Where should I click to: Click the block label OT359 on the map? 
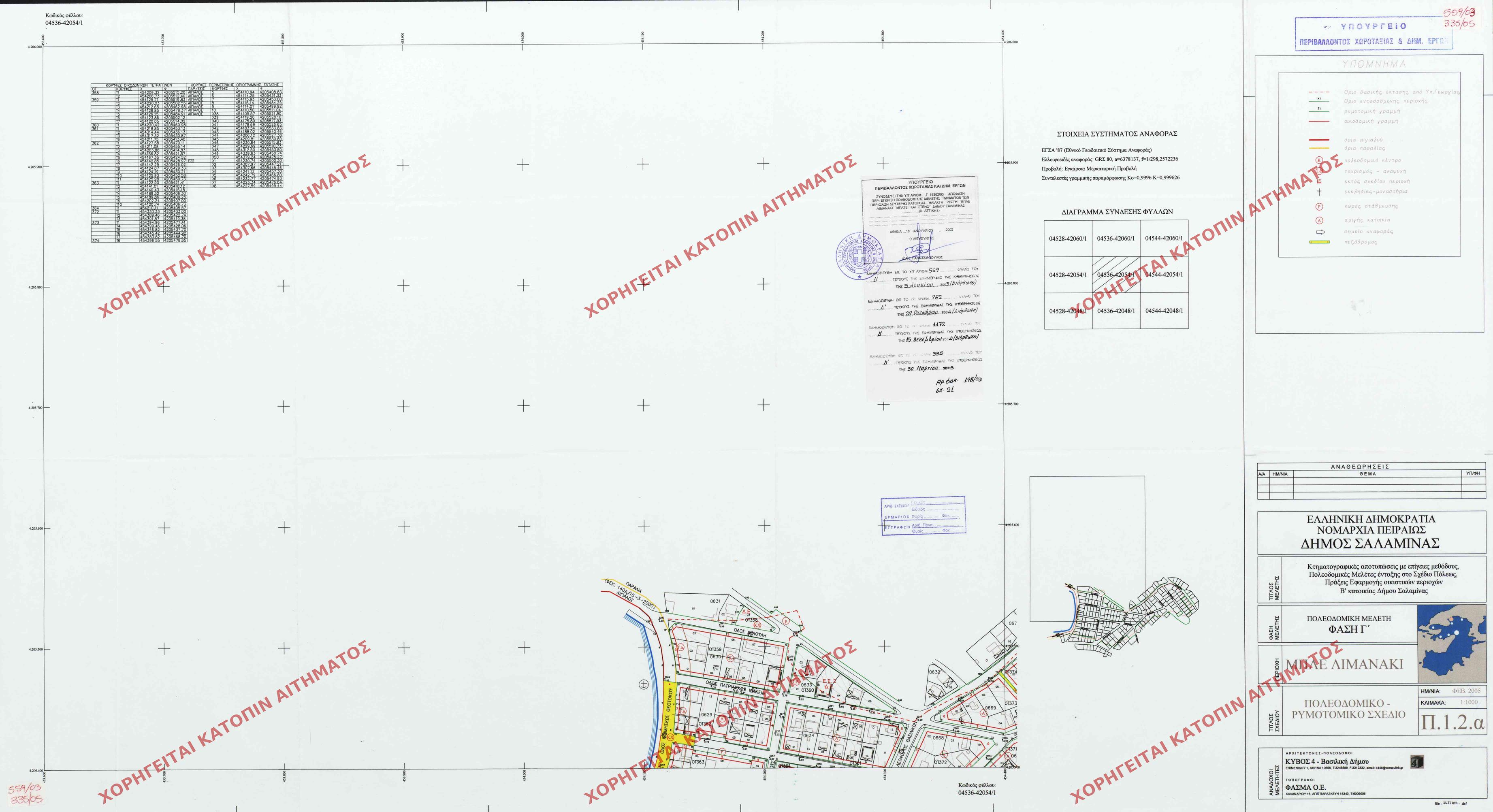[715, 650]
